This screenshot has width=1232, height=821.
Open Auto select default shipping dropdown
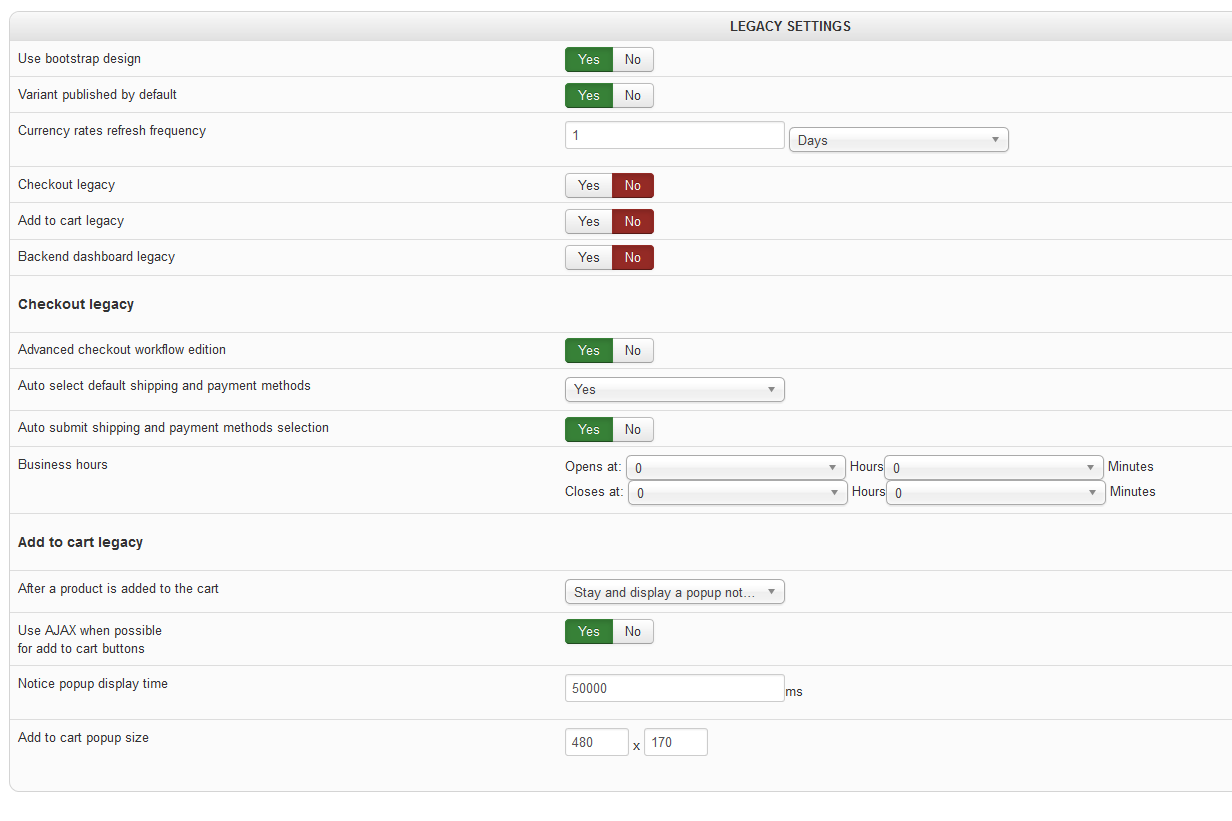pos(674,389)
